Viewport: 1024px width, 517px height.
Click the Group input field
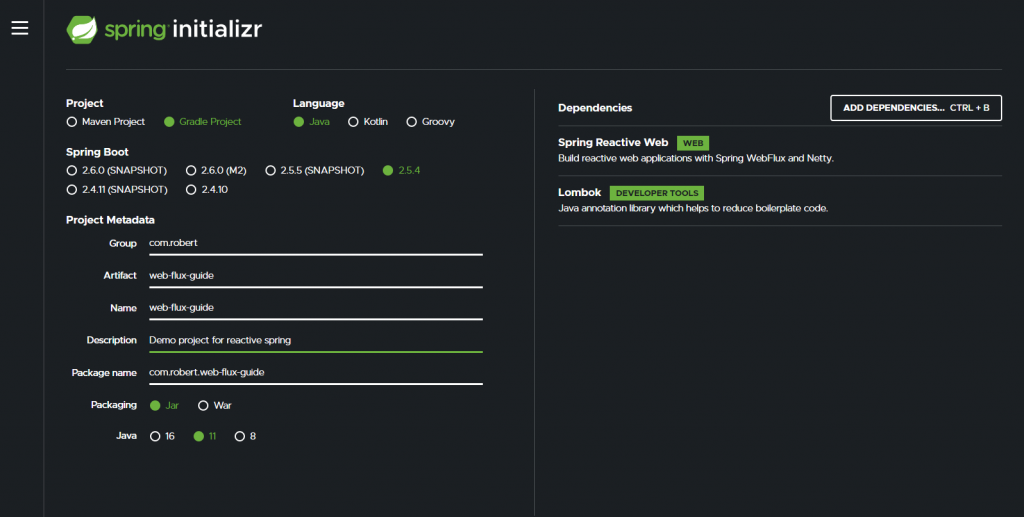[x=315, y=243]
